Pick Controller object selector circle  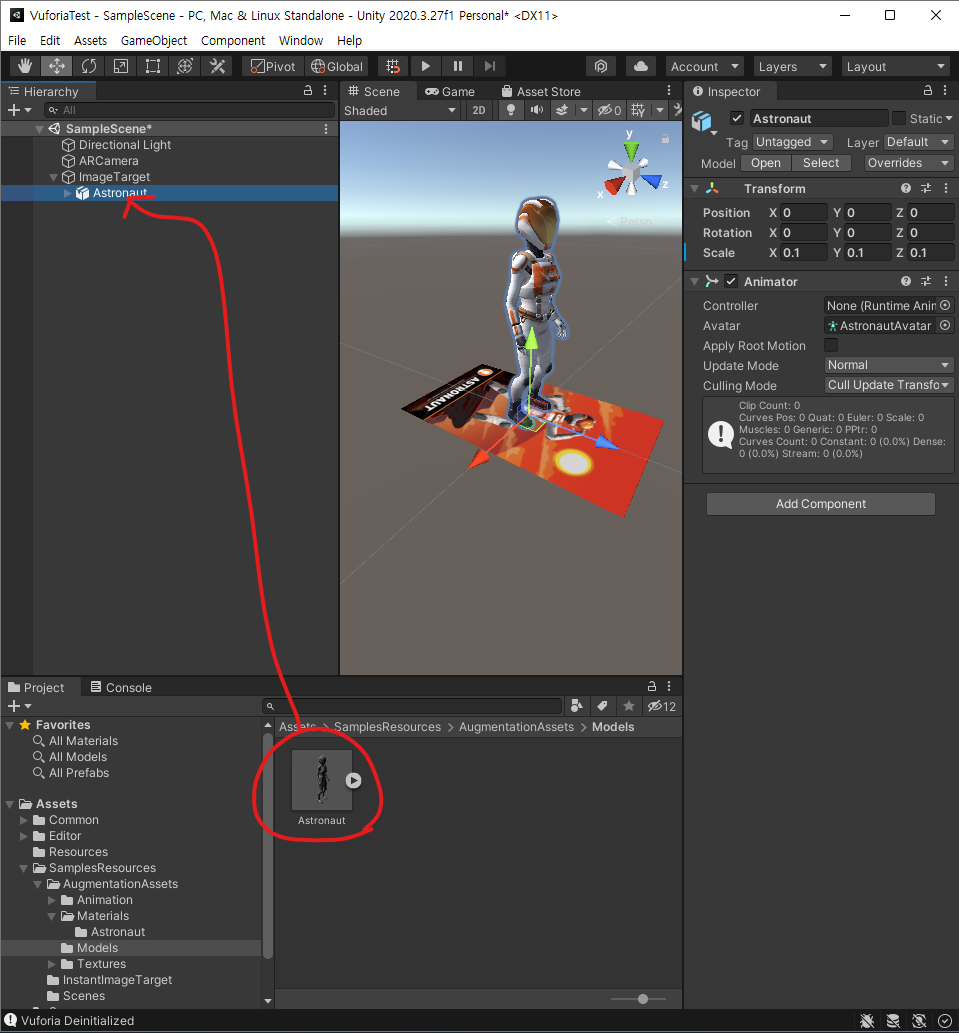(x=945, y=305)
